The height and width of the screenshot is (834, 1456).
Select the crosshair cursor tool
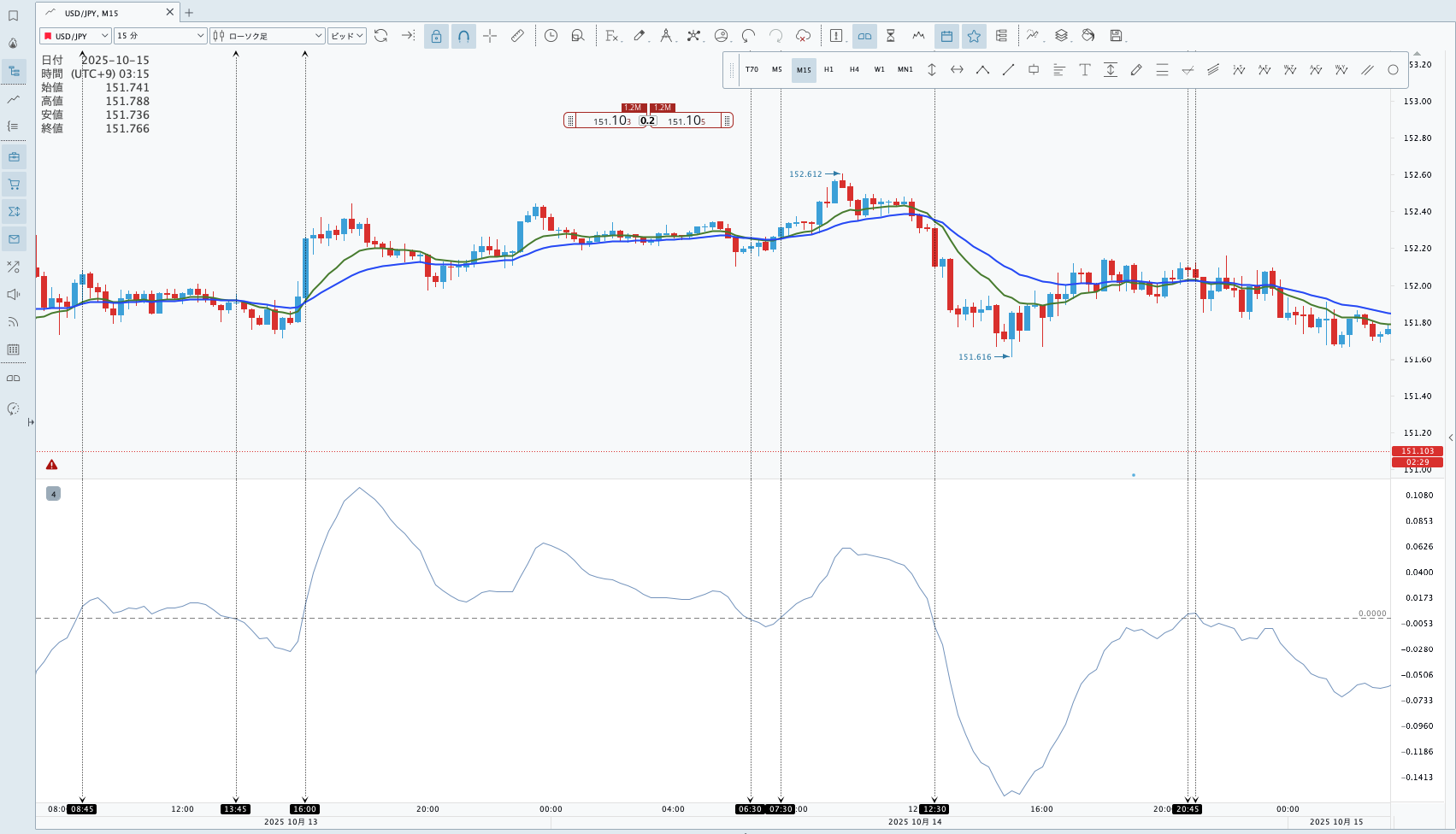tap(490, 36)
